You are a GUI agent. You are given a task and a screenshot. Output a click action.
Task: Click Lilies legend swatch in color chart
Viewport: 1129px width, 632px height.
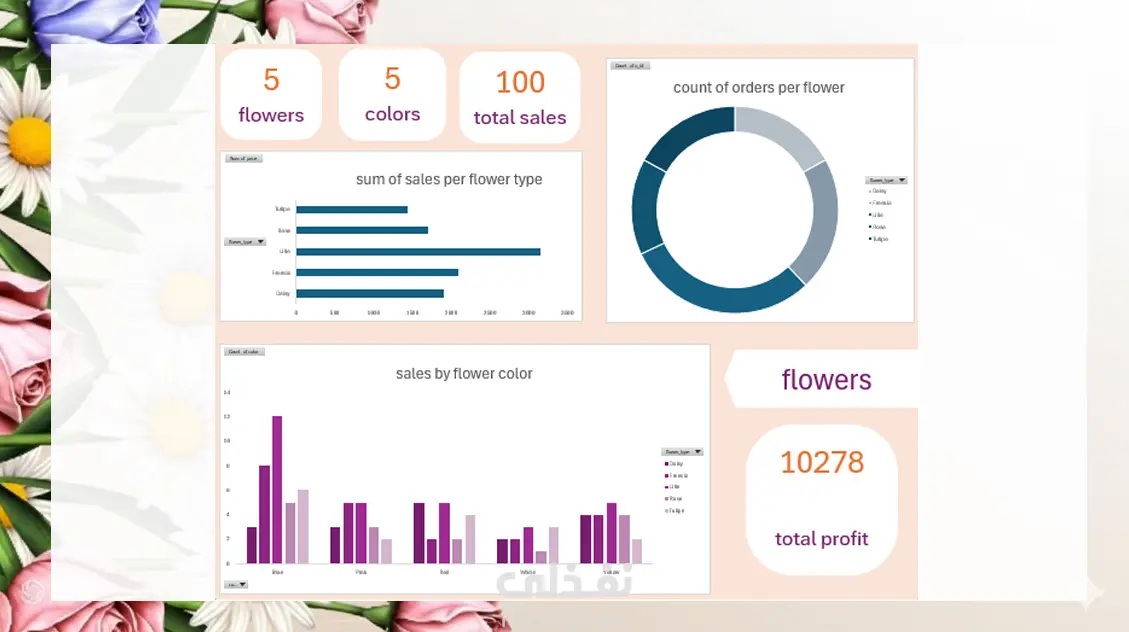(667, 487)
